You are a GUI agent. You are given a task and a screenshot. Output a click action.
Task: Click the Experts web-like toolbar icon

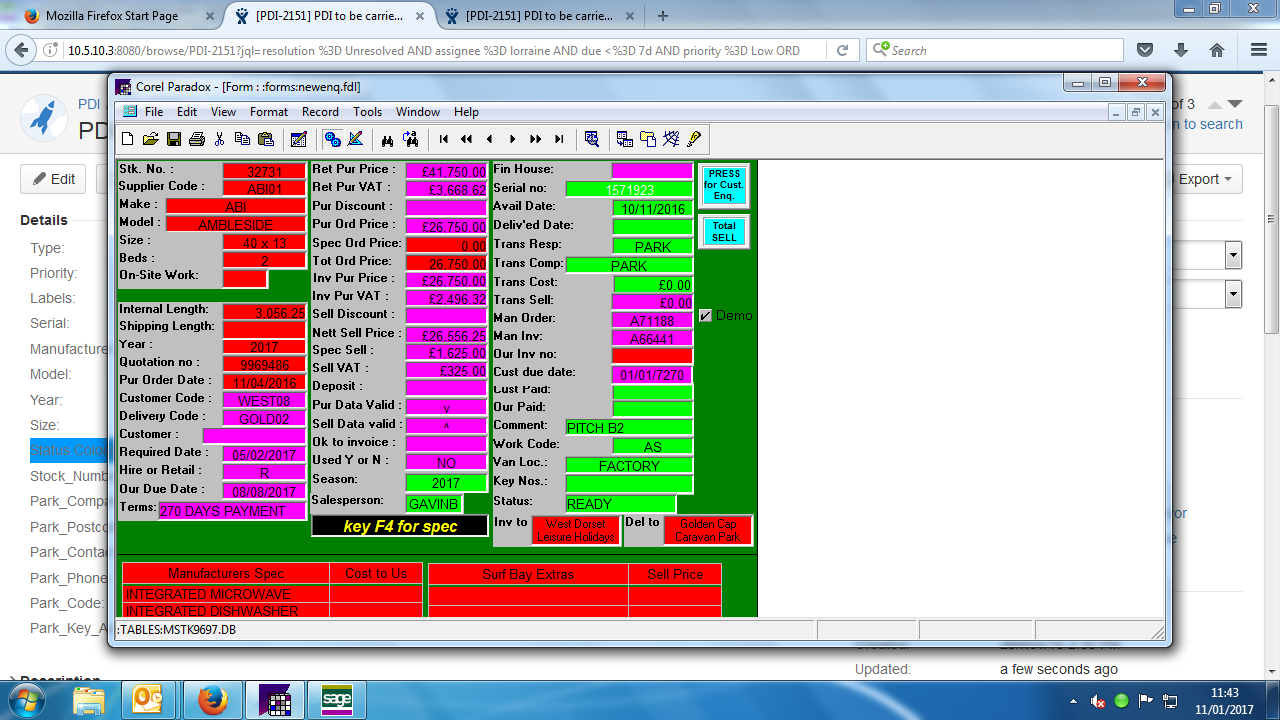(x=670, y=139)
